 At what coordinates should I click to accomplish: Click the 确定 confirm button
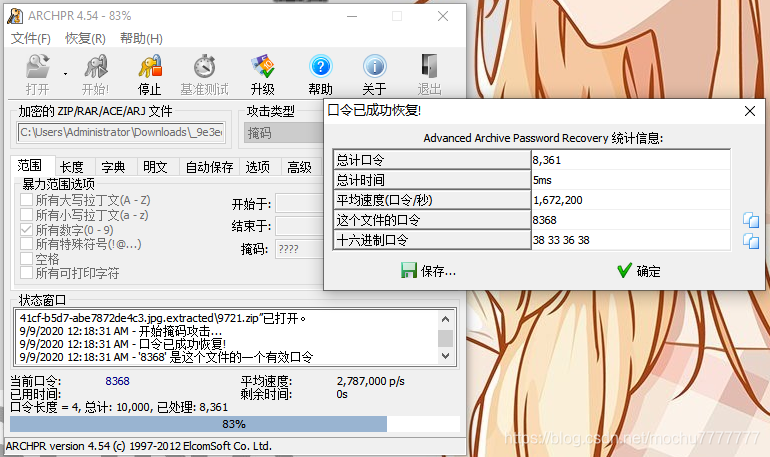(x=639, y=271)
